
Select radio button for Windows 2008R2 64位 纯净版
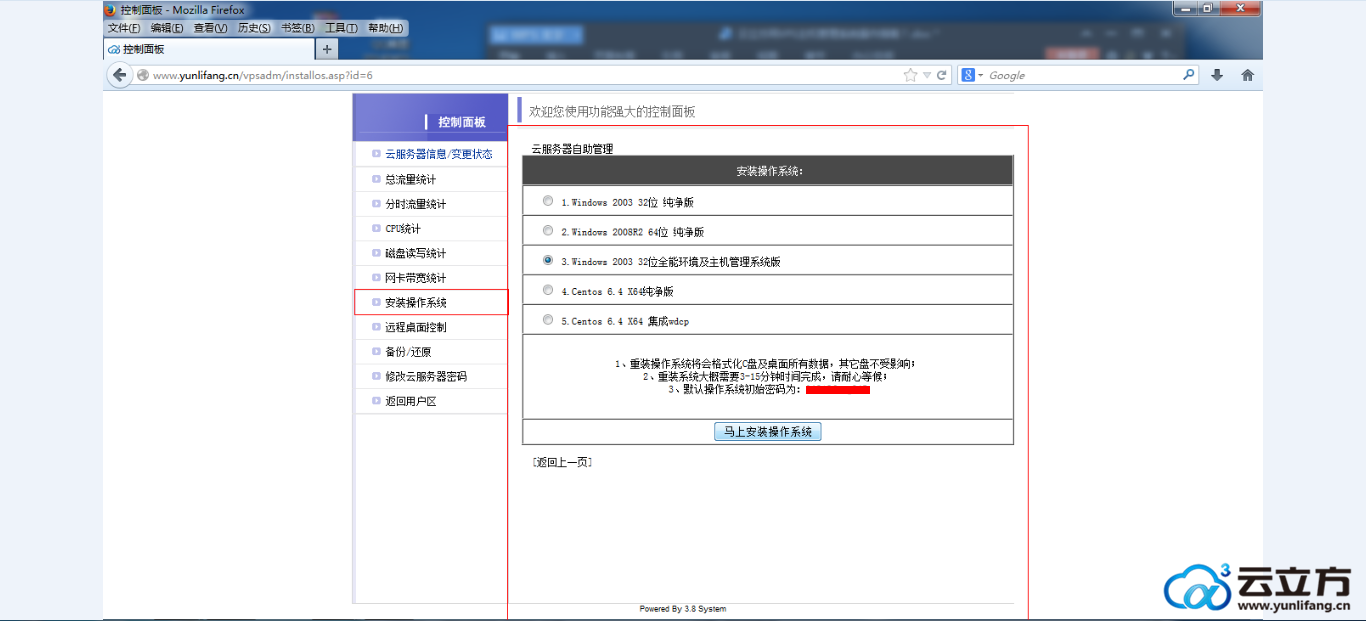[547, 231]
